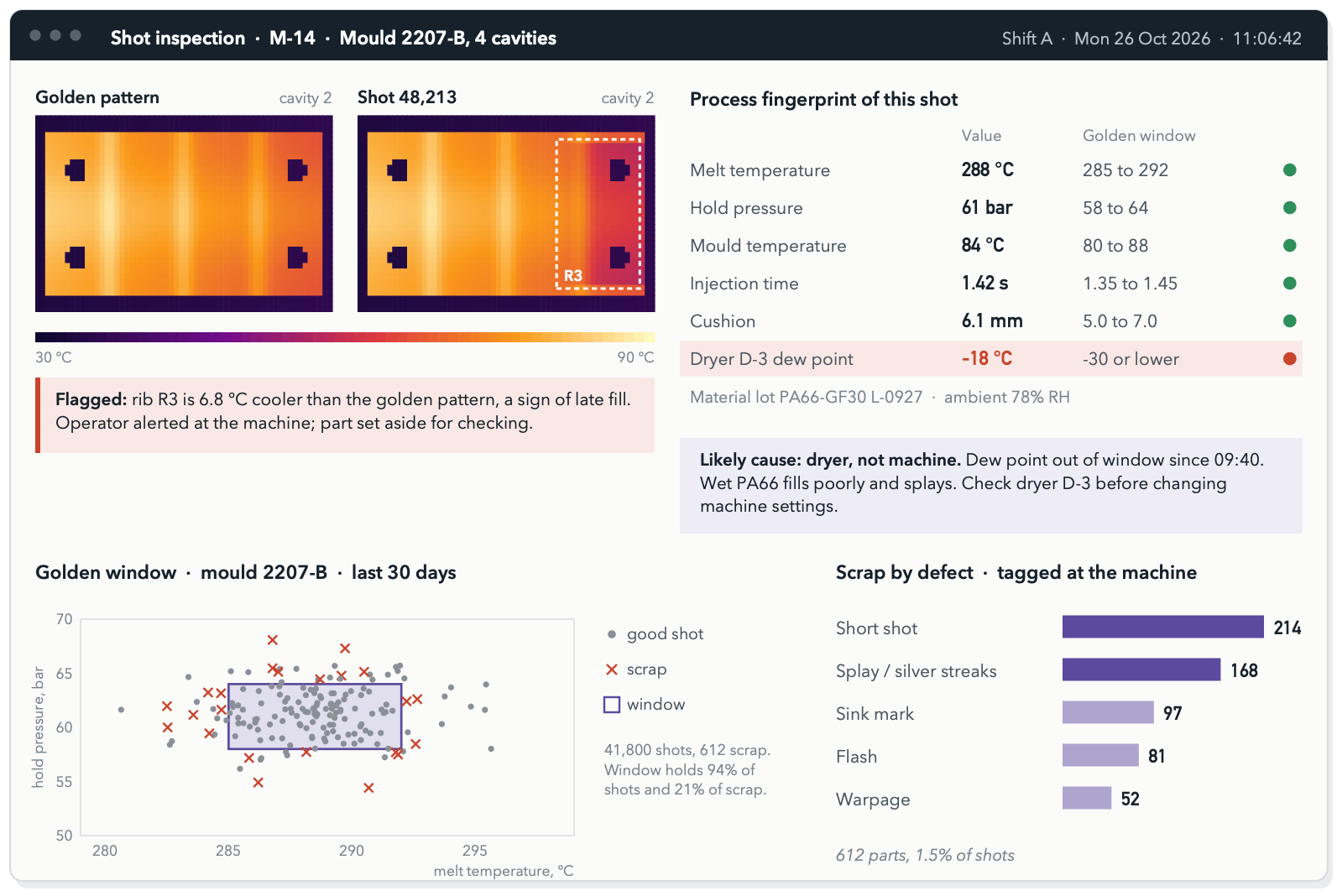Select the "1.42 s" injection time value
1337x896 pixels.
click(985, 284)
